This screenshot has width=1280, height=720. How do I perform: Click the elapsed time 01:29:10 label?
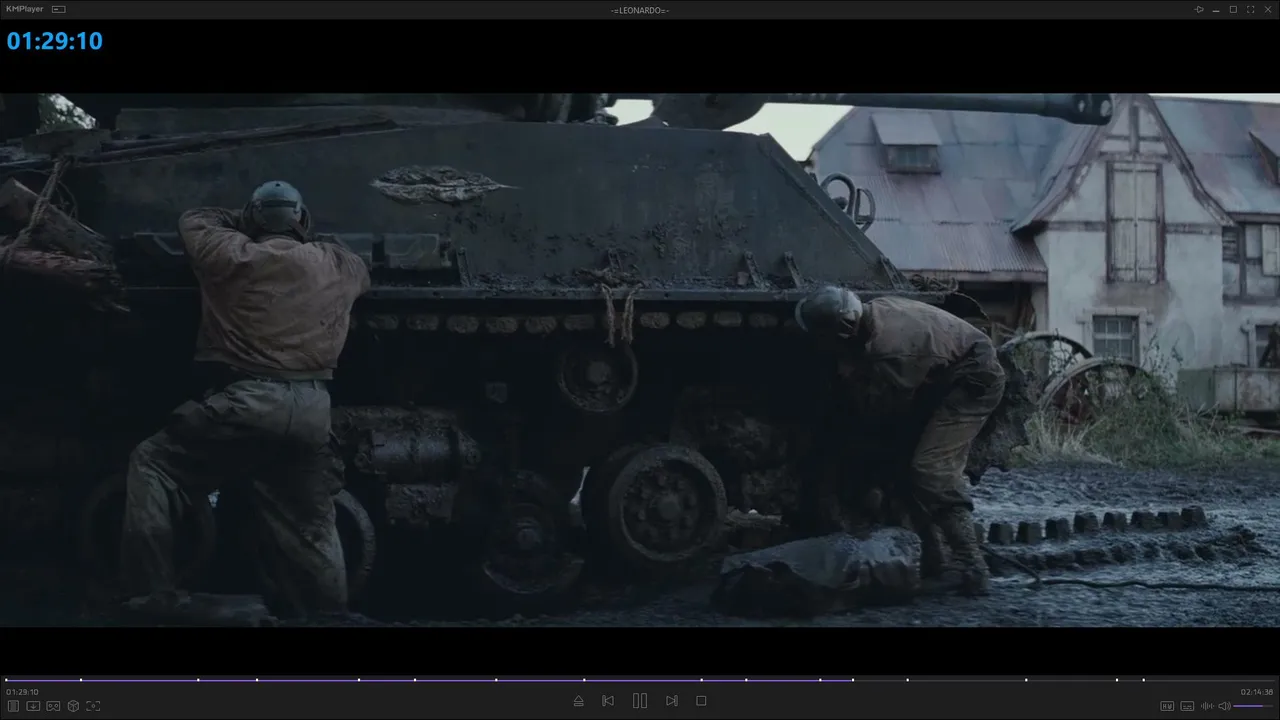pos(22,692)
